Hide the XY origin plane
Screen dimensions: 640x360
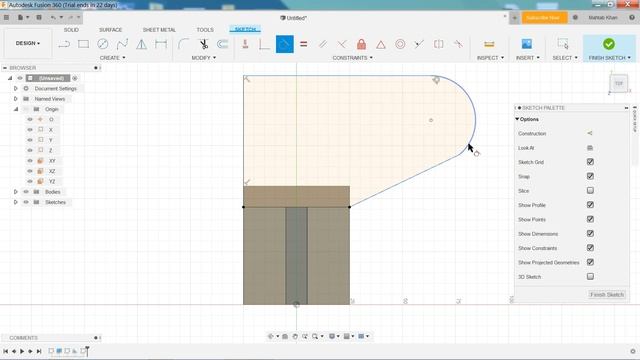coord(30,161)
